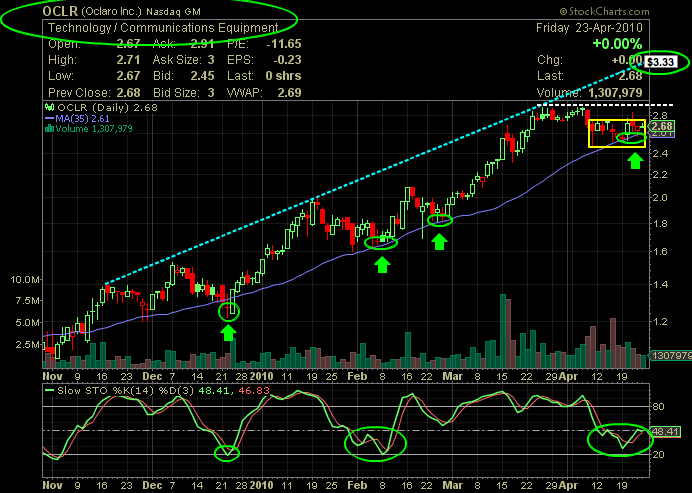Select Technology / Communications Equipment sector text
The height and width of the screenshot is (493, 692).
click(x=163, y=28)
